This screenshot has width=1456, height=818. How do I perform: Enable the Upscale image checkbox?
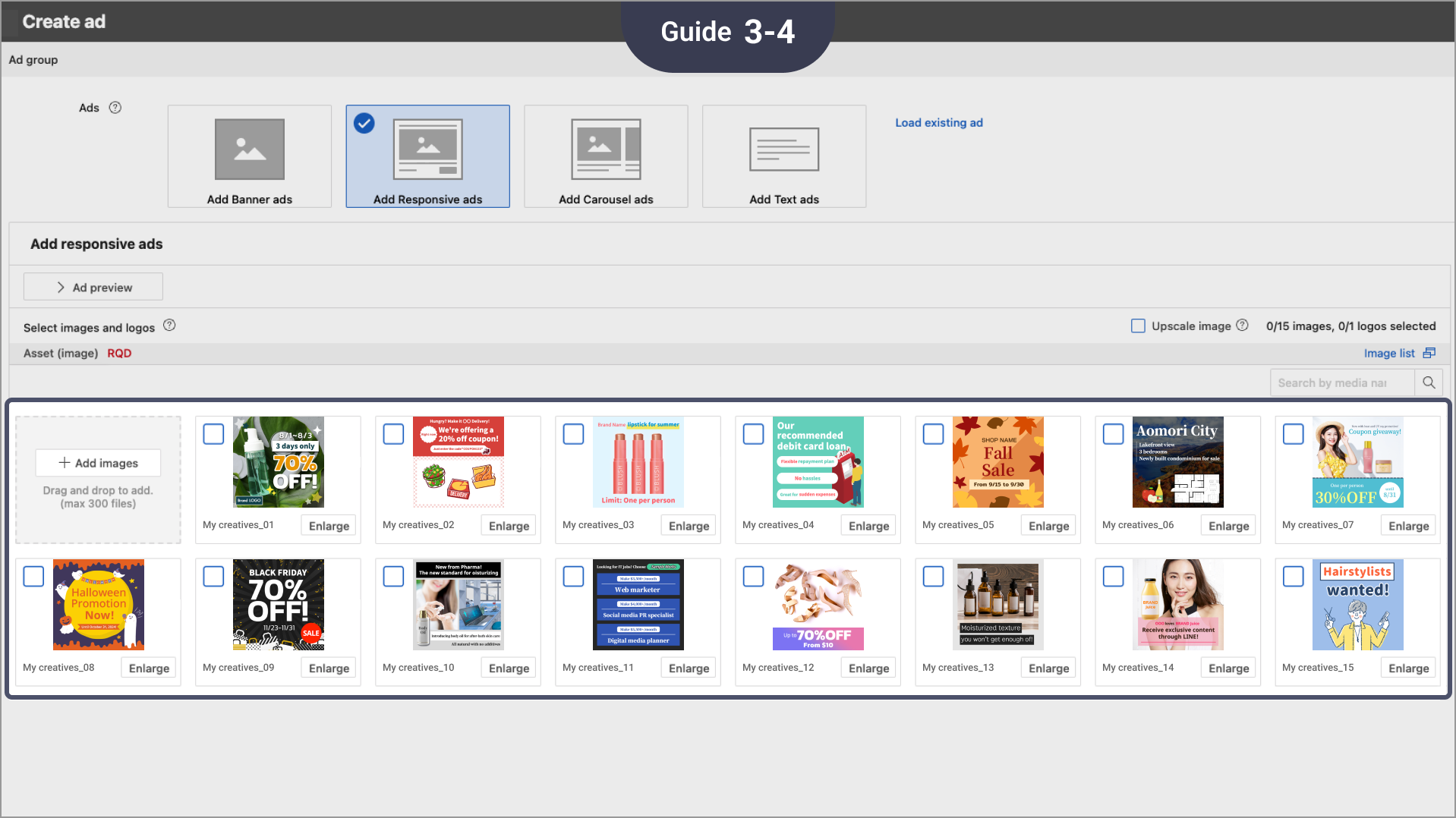(x=1138, y=325)
